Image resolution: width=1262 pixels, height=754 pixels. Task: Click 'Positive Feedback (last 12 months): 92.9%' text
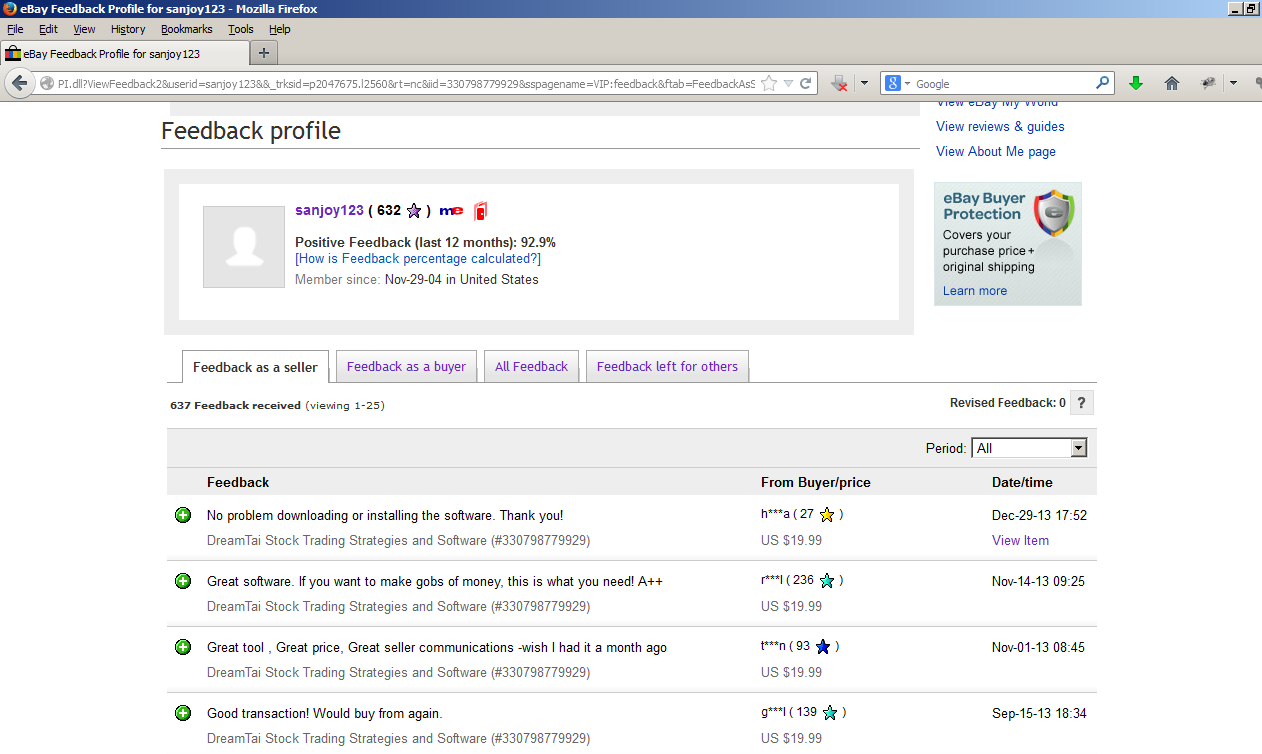pyautogui.click(x=425, y=242)
